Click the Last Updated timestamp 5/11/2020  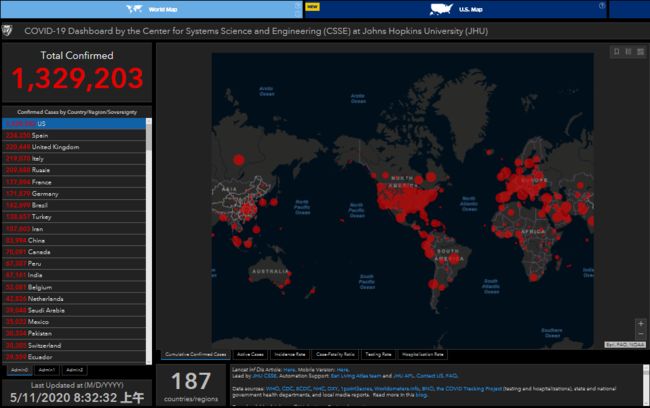click(77, 398)
